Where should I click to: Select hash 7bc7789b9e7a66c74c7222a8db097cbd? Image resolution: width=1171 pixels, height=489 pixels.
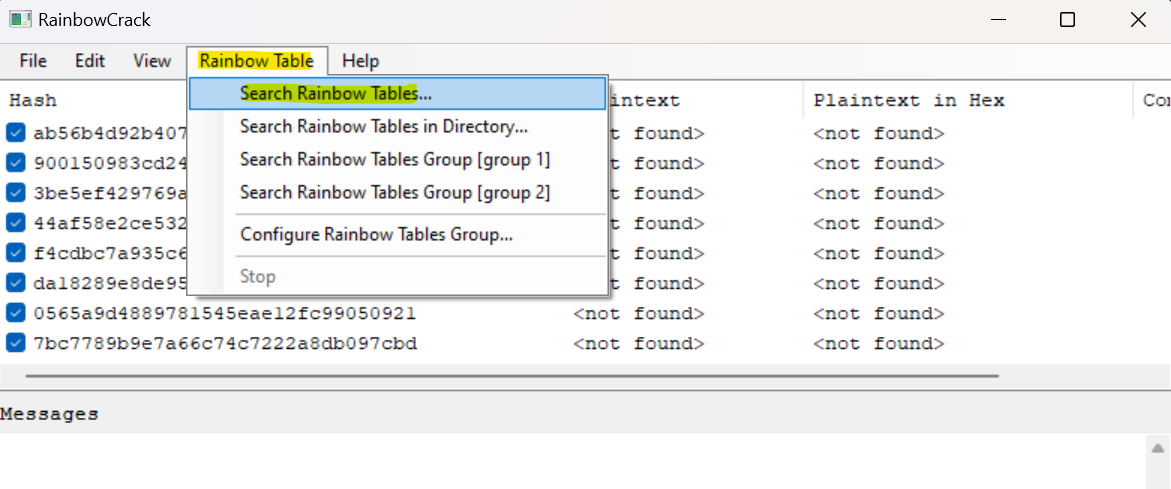pyautogui.click(x=225, y=344)
